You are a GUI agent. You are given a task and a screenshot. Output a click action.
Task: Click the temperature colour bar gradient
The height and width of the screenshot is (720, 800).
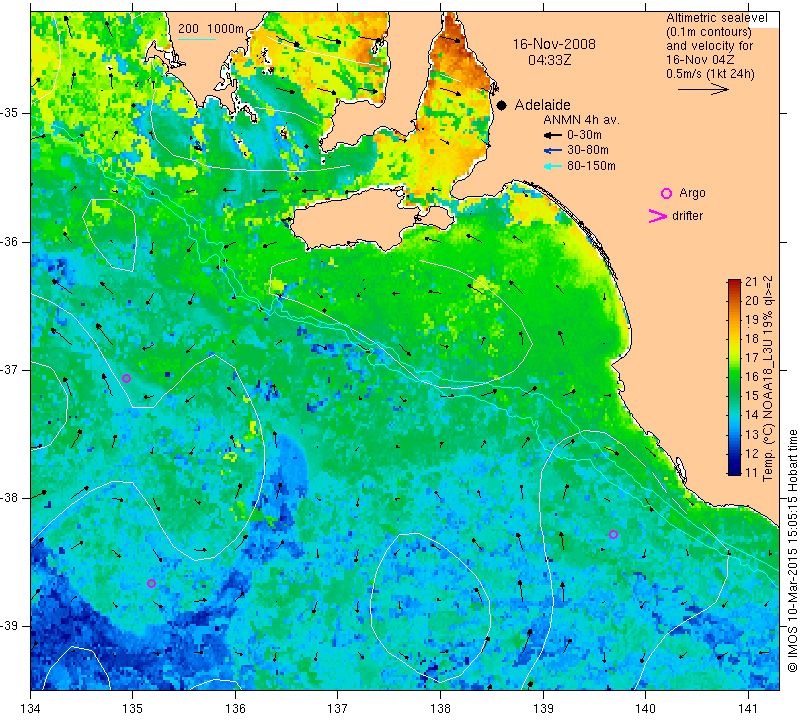pos(734,377)
